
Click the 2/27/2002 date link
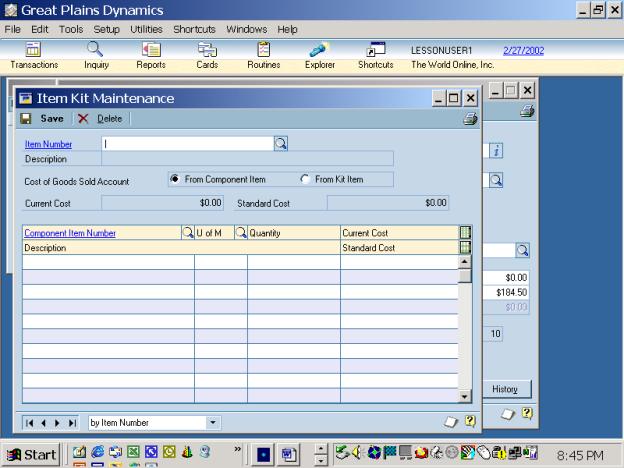[523, 51]
